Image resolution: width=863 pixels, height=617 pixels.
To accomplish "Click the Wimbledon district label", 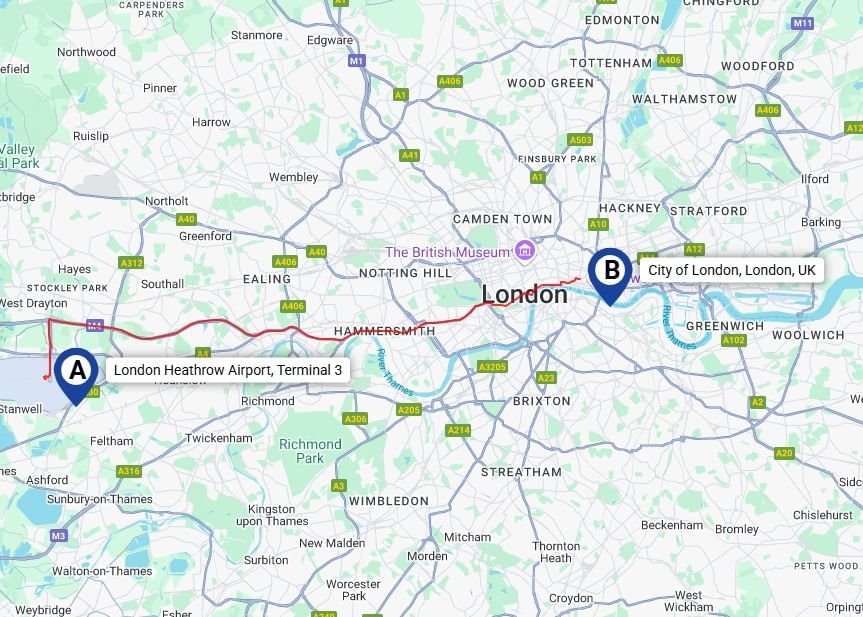I will pyautogui.click(x=389, y=501).
